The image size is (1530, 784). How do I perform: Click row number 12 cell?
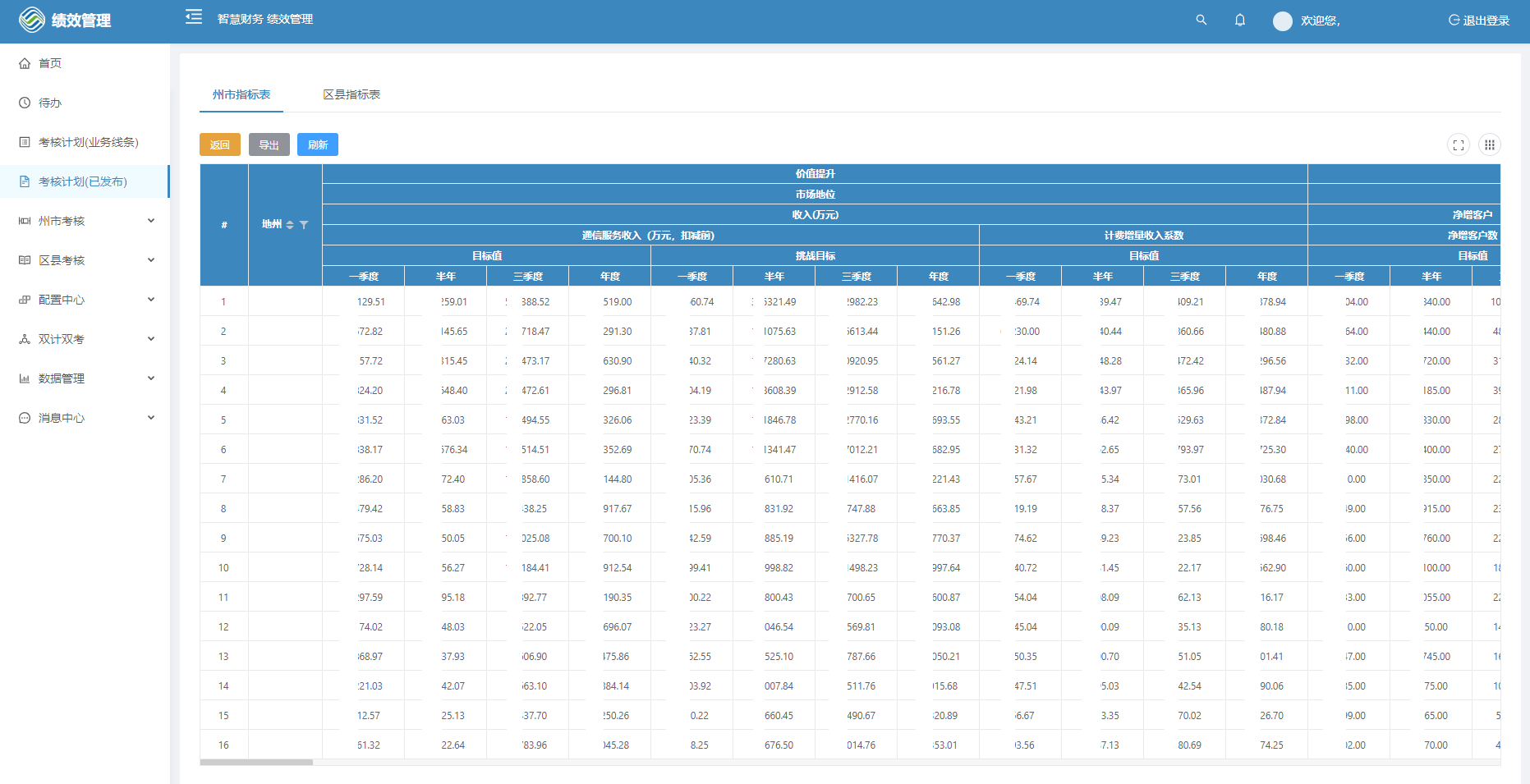click(x=223, y=627)
